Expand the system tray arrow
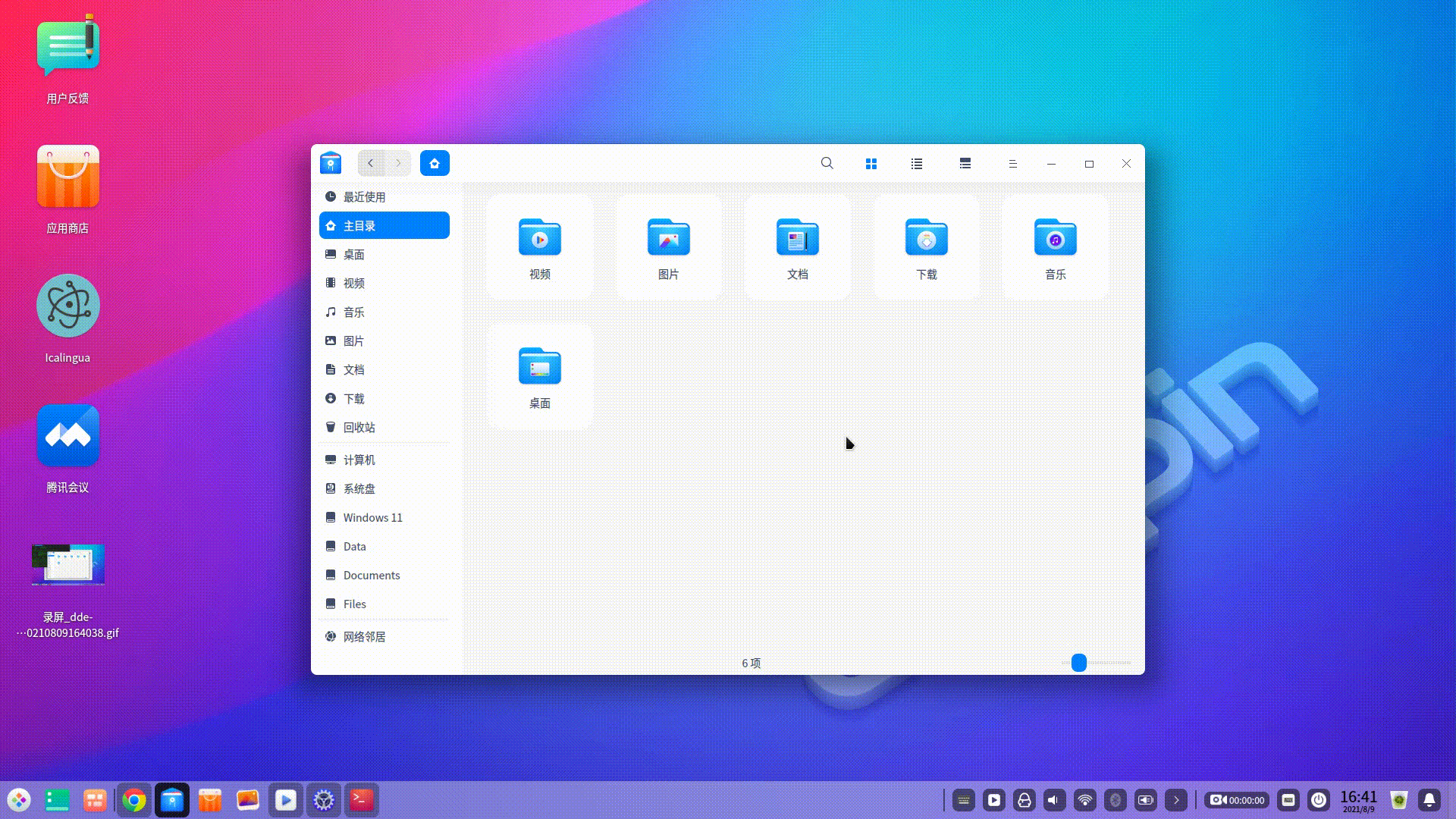 coord(1176,800)
